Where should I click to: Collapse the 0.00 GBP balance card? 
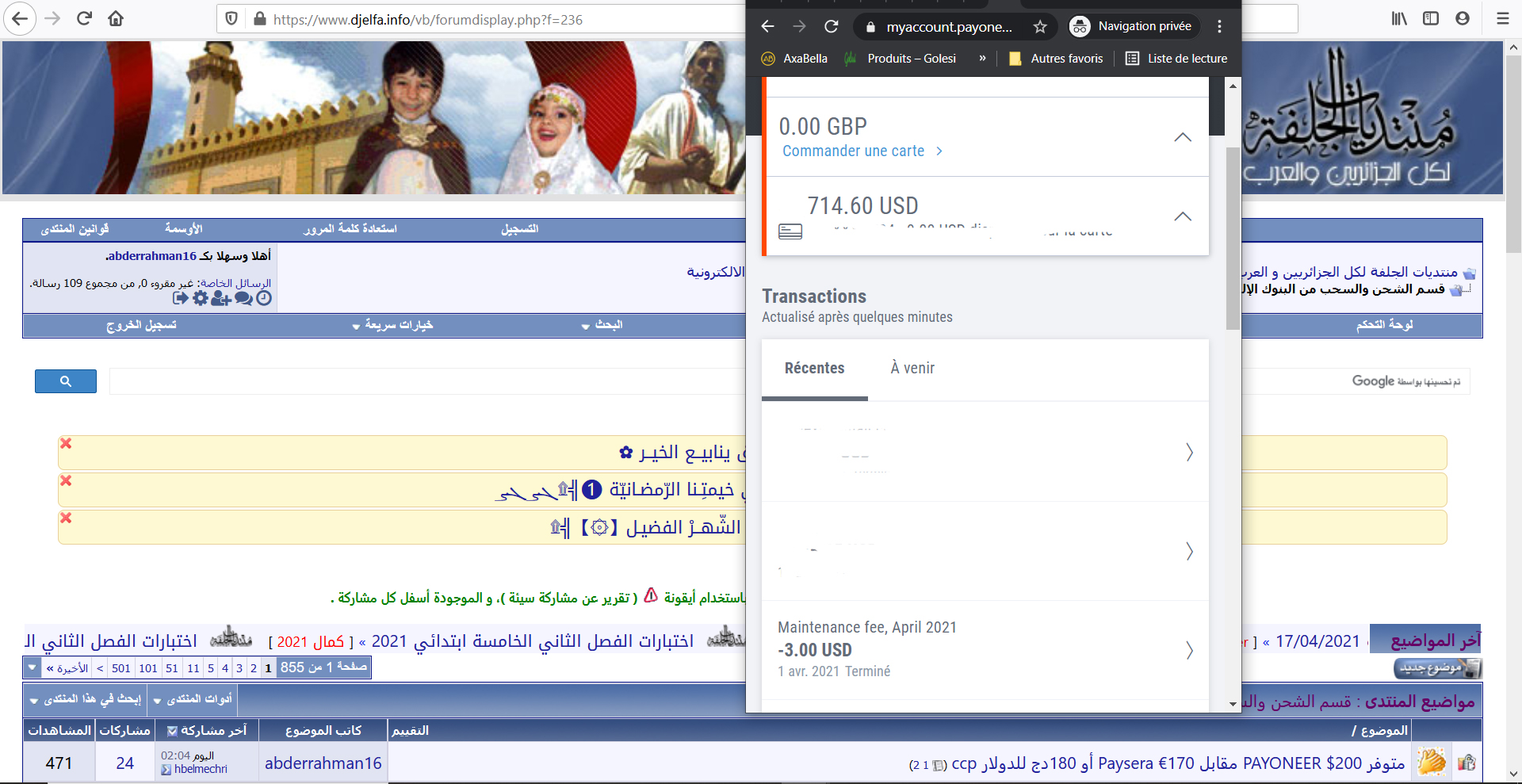(1183, 137)
